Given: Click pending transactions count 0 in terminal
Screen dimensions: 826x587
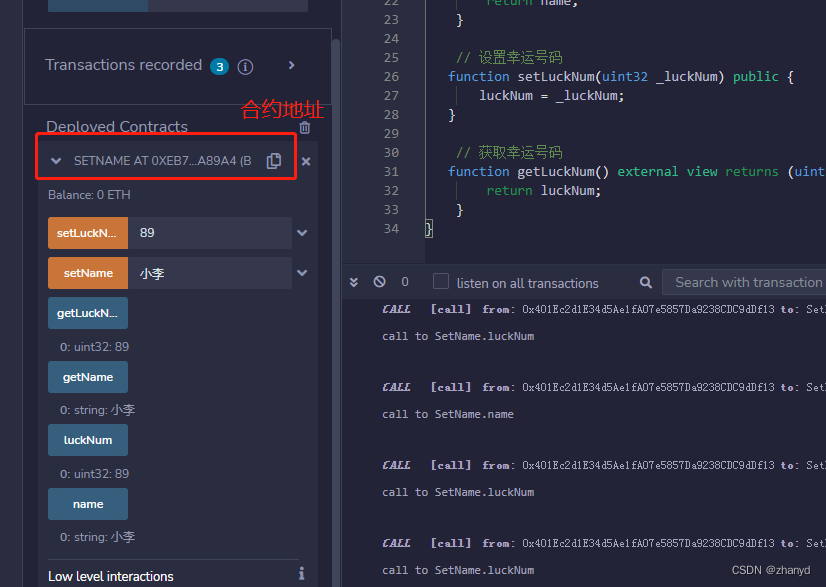Looking at the screenshot, I should [x=405, y=282].
